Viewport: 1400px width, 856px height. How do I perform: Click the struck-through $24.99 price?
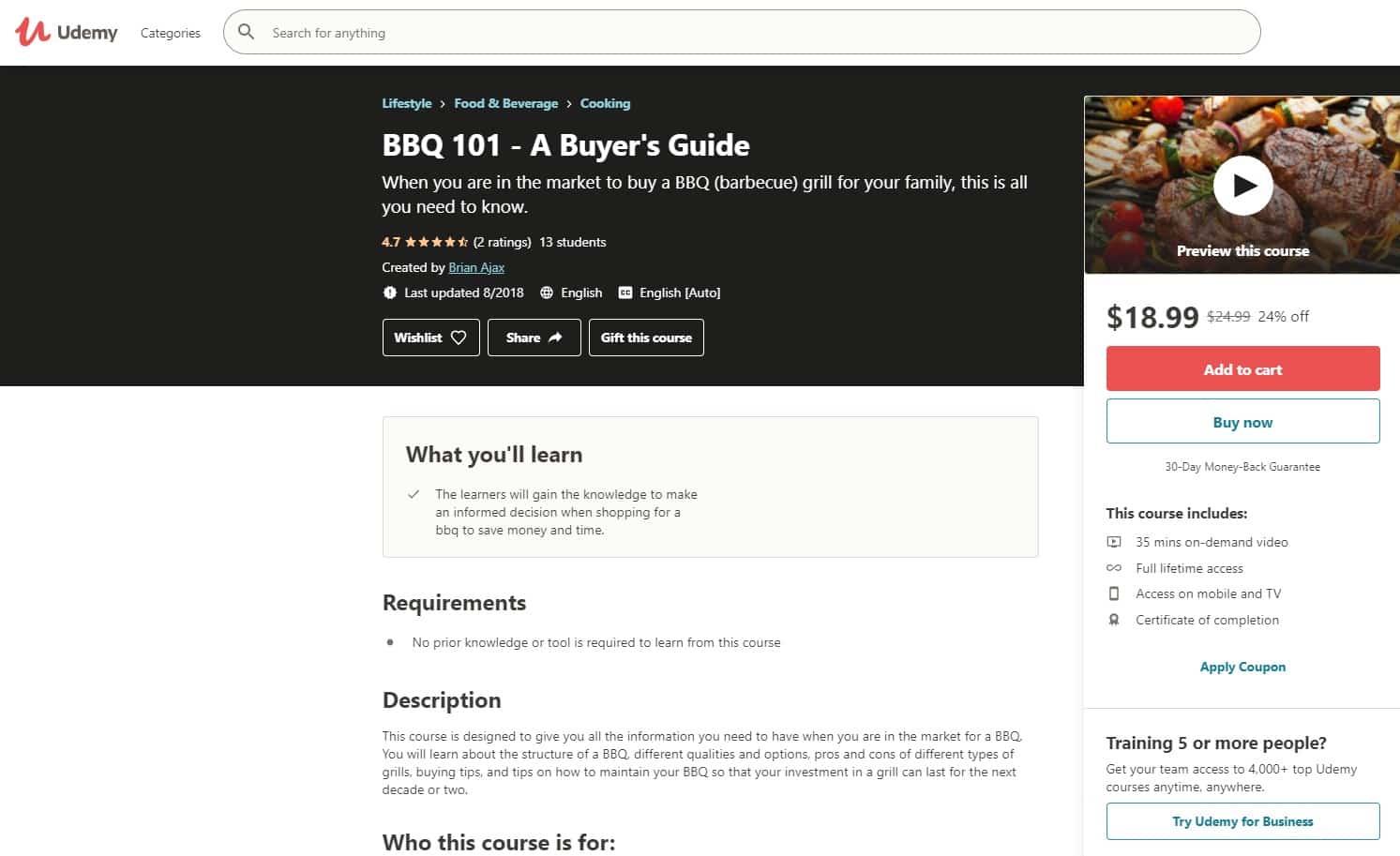click(x=1228, y=317)
